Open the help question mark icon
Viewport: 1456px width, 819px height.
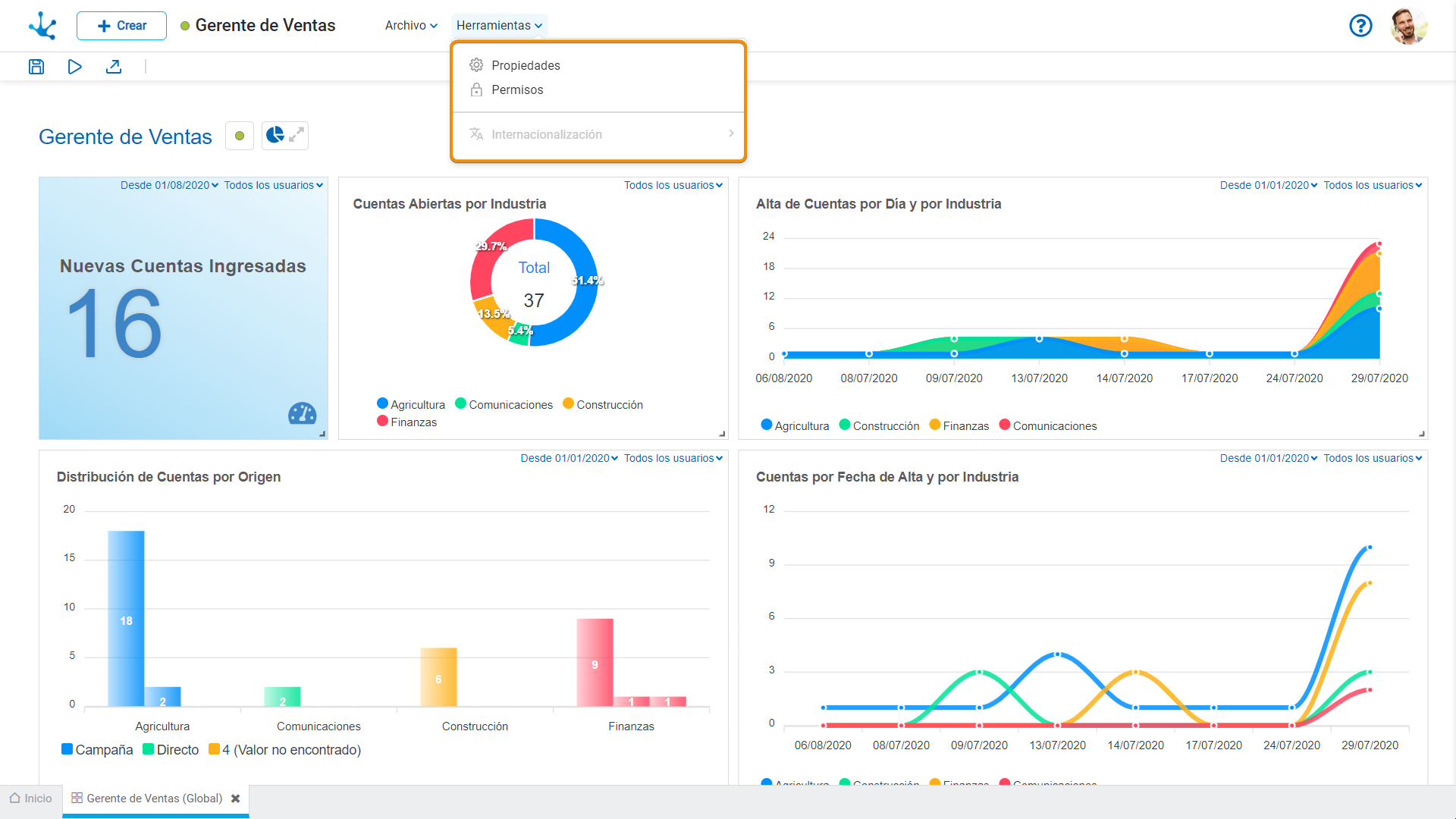(1360, 26)
